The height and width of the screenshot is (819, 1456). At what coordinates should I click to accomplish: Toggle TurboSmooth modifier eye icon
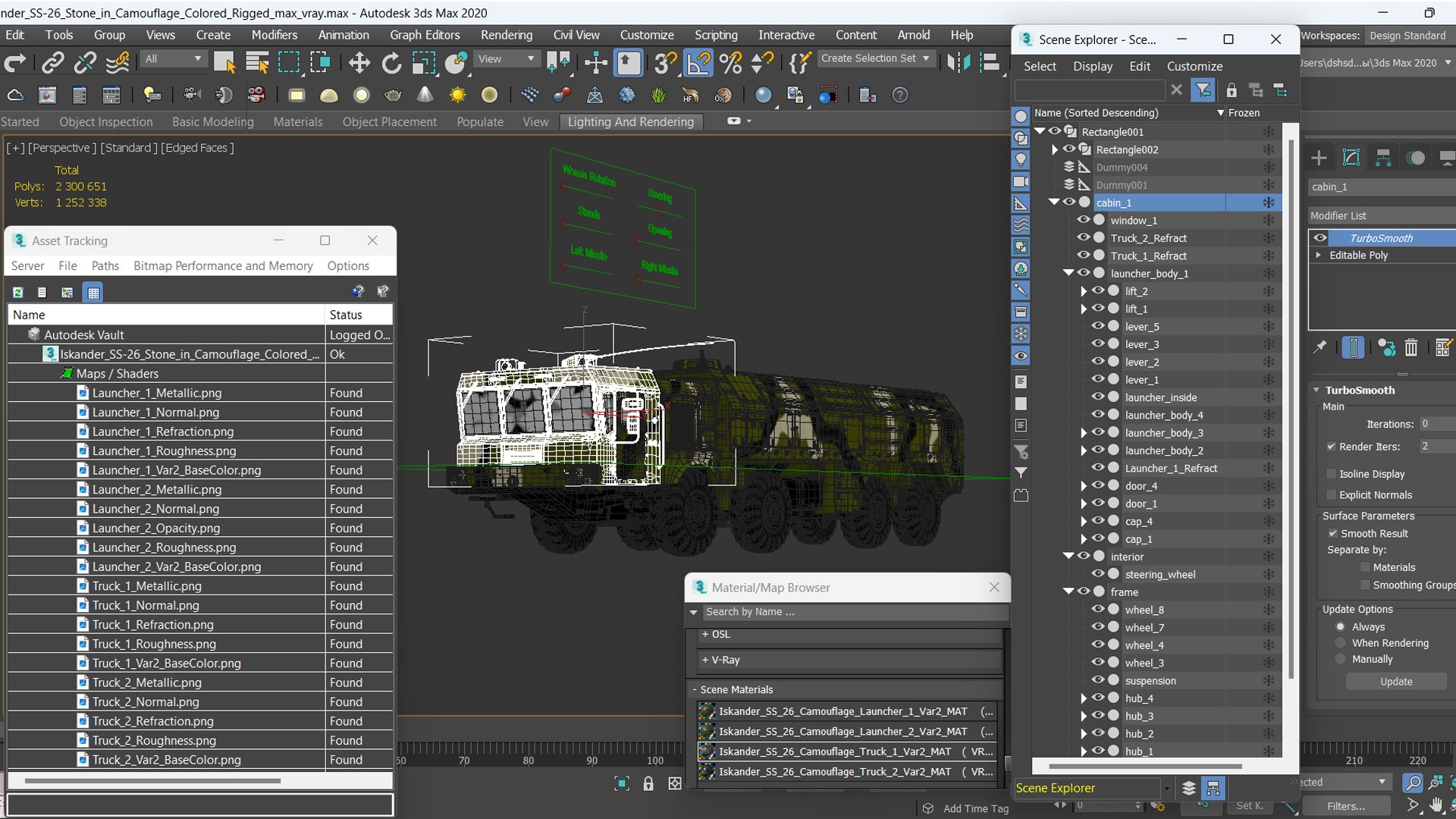[1319, 237]
